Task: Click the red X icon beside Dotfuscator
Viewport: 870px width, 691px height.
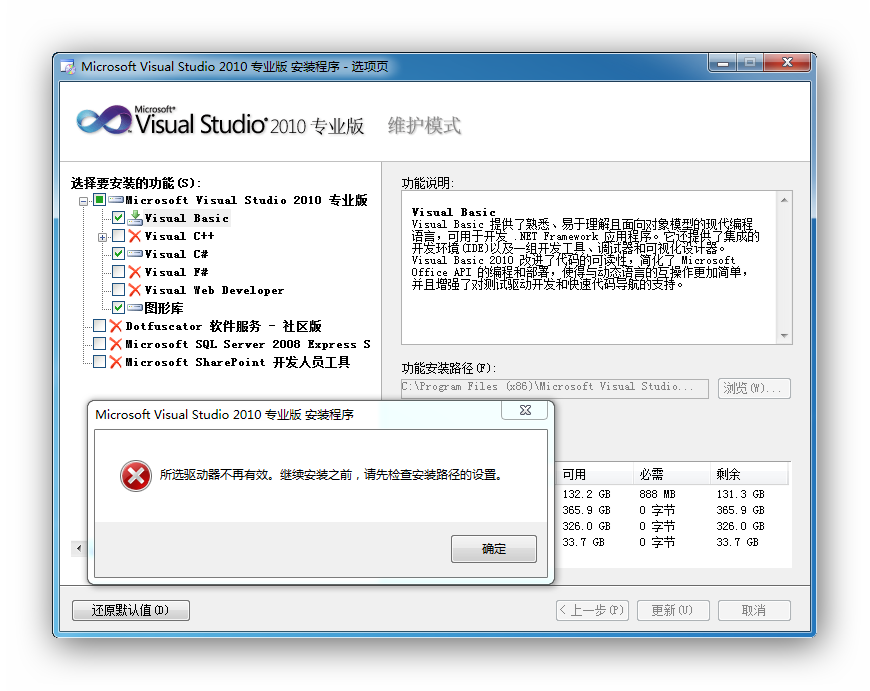Action: [116, 326]
